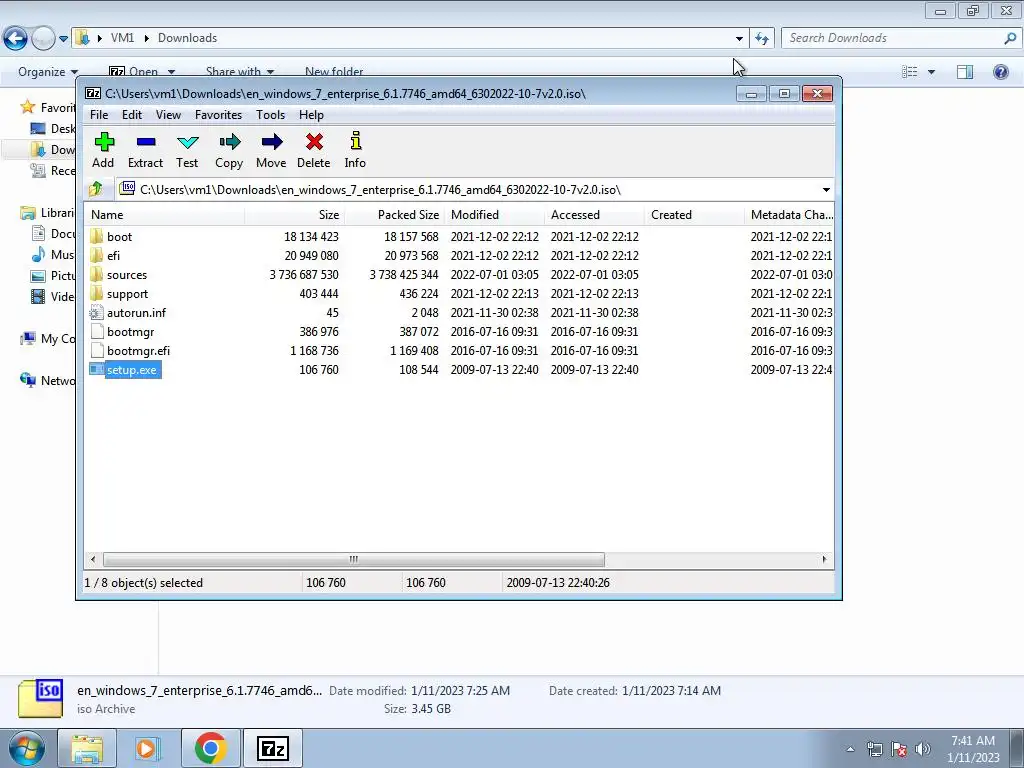The width and height of the screenshot is (1024, 768).
Task: Open the Organize dropdown in Explorer
Action: click(48, 72)
